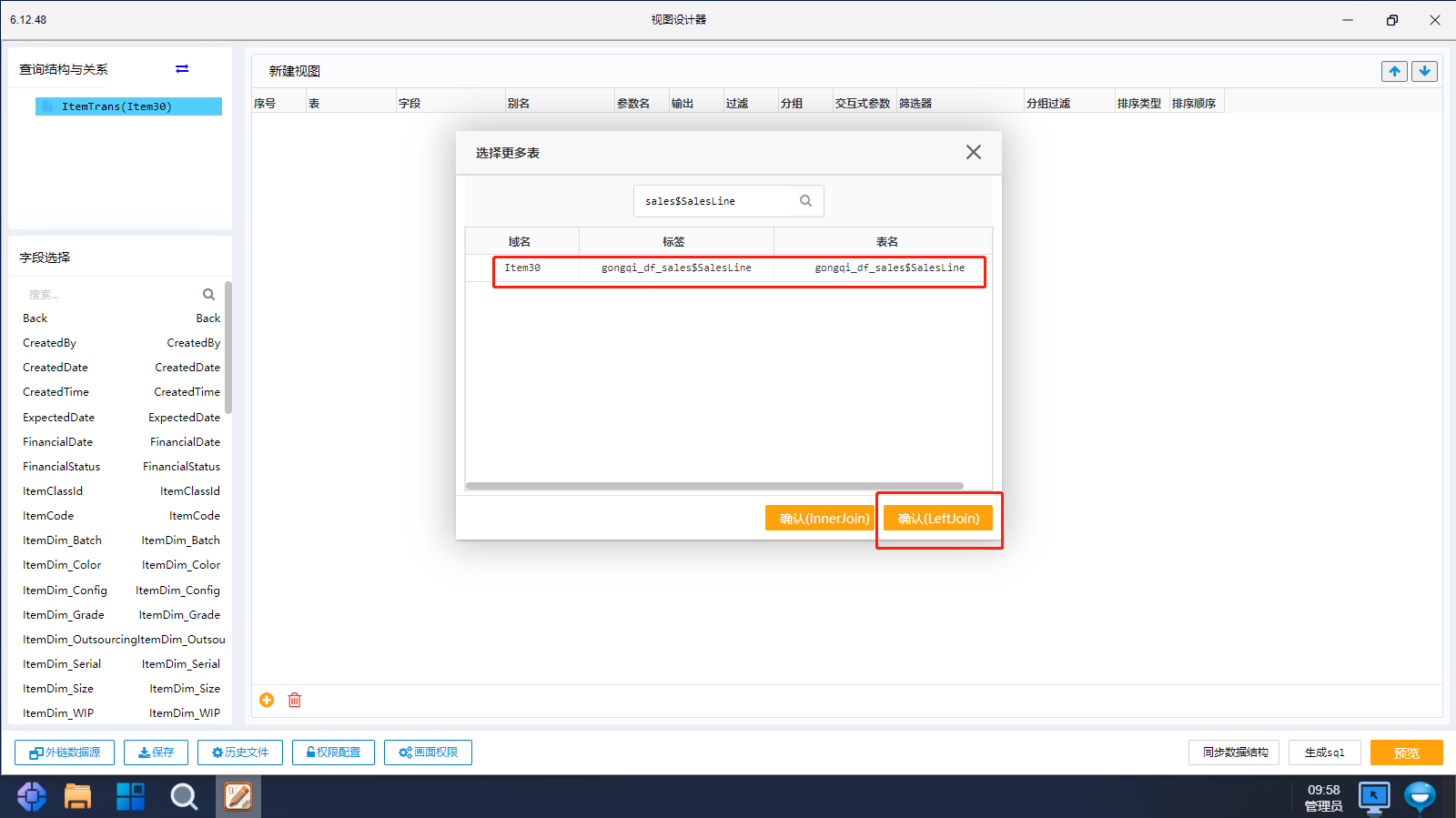Select the ItemDim_Config field
This screenshot has height=818, width=1456.
[x=121, y=591]
